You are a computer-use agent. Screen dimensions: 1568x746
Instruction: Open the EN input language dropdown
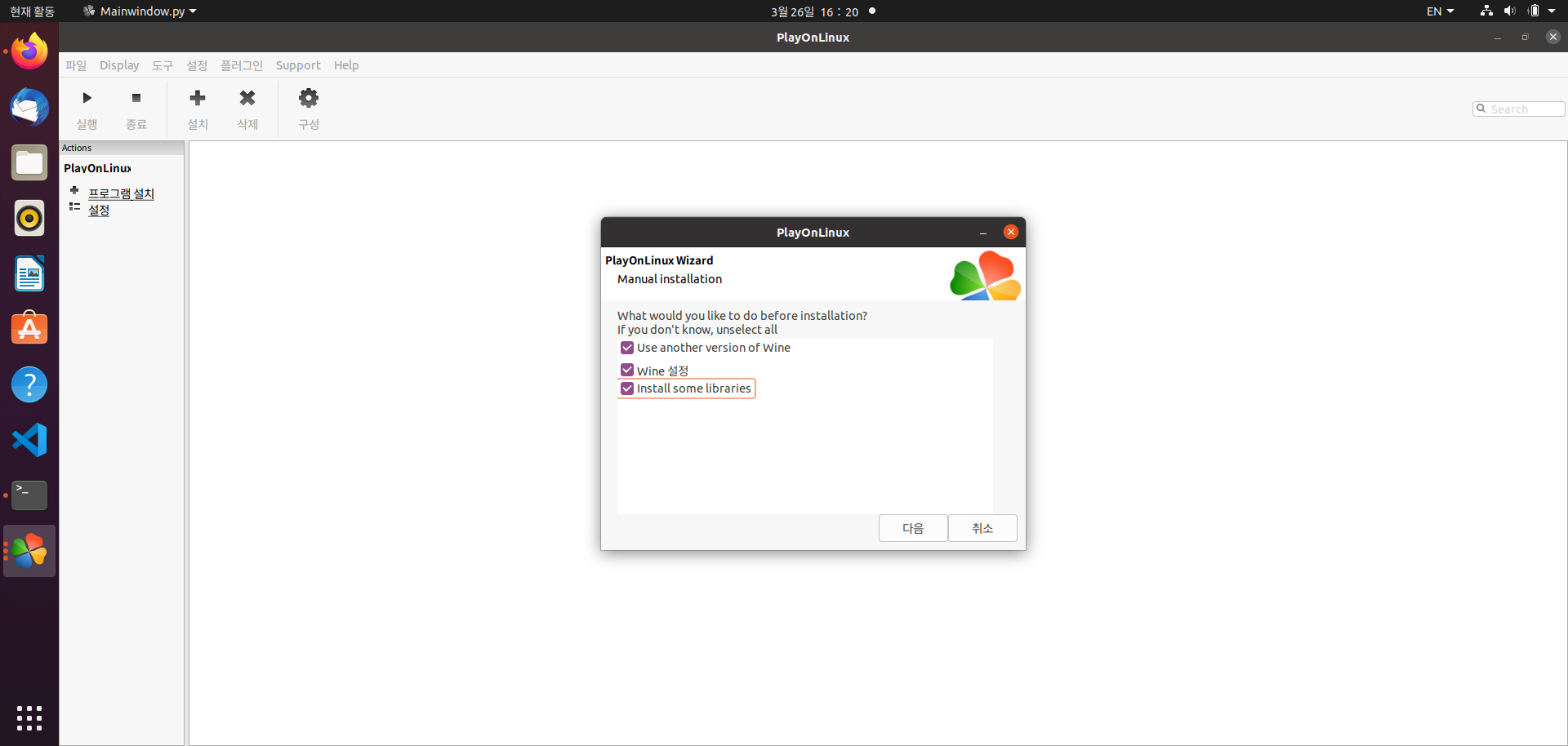tap(1440, 11)
